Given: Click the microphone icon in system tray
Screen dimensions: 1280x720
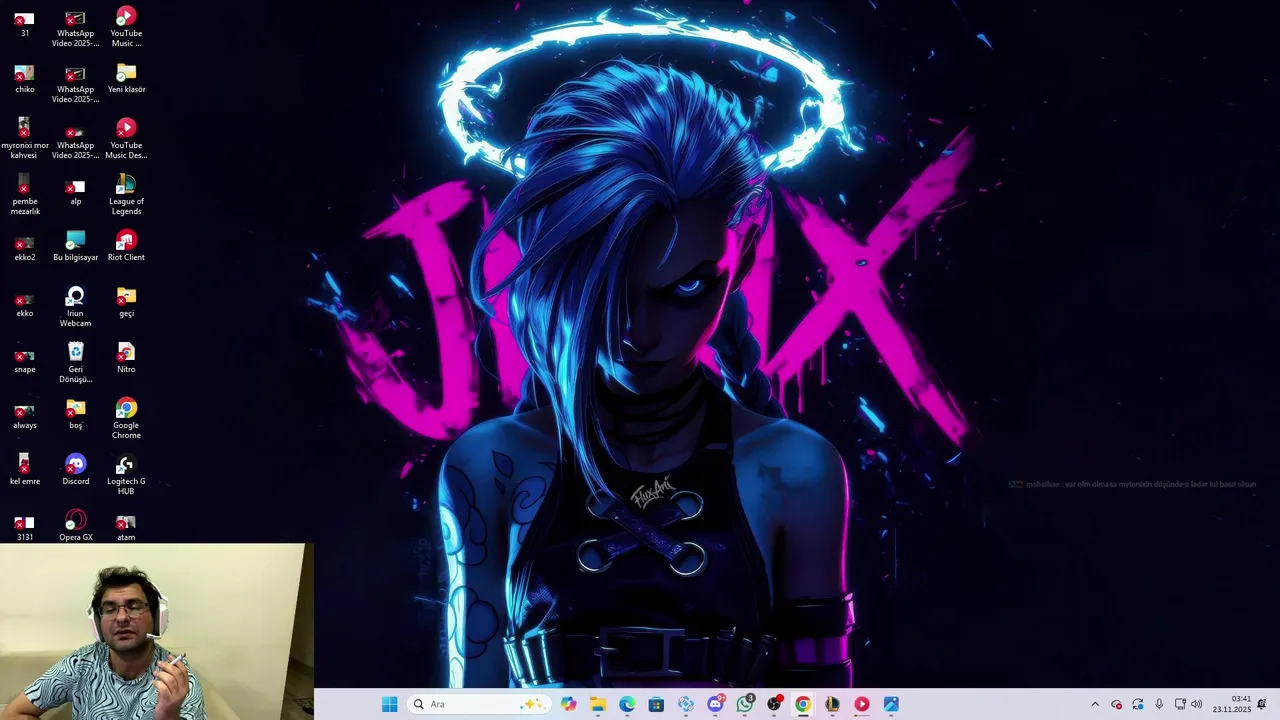Looking at the screenshot, I should 1159,704.
